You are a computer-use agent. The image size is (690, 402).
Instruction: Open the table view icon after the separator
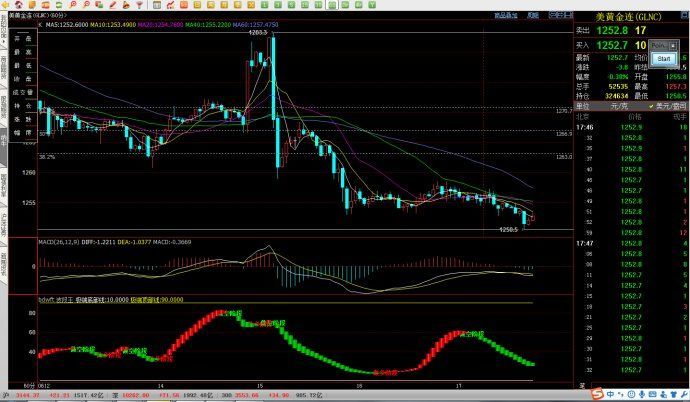[x=157, y=5]
